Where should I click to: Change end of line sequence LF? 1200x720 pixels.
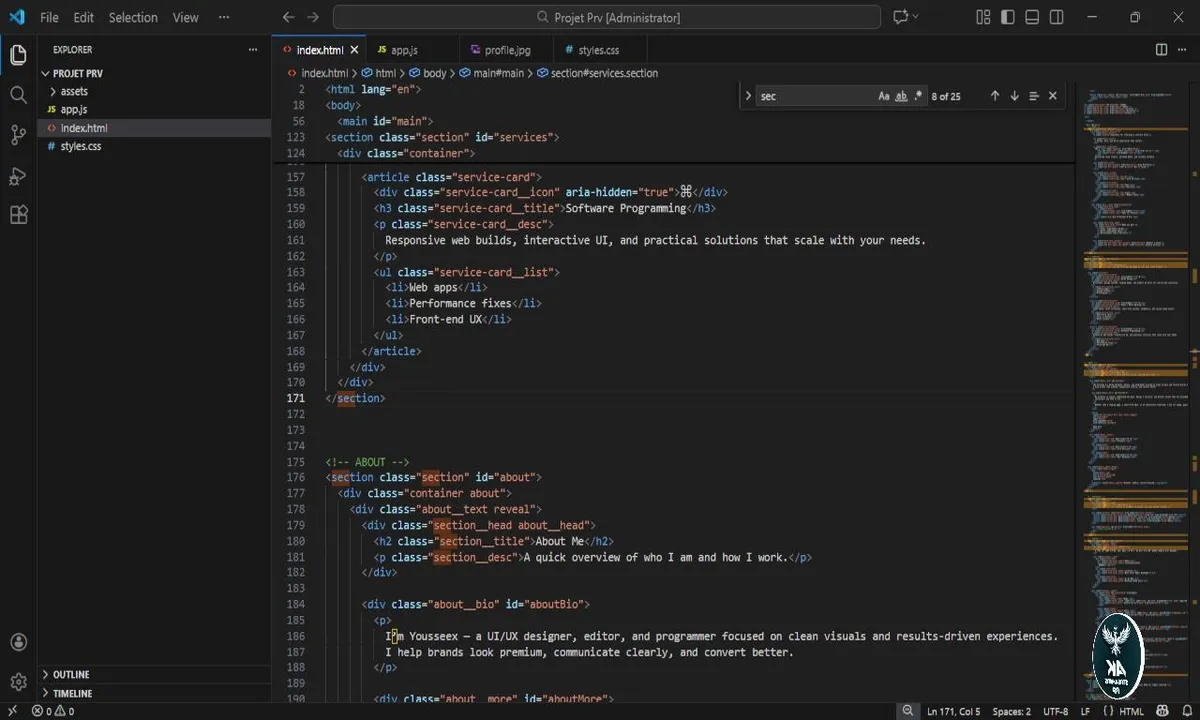(x=1085, y=711)
